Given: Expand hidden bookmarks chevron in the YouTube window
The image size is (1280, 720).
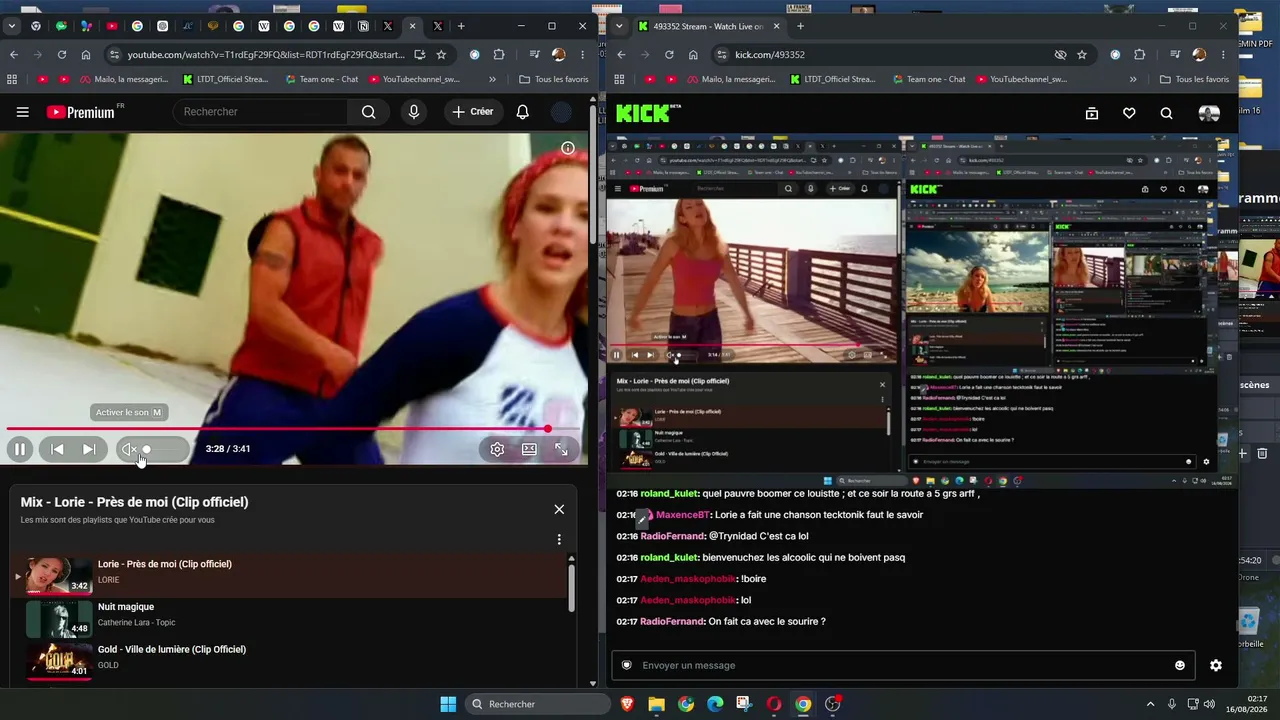Looking at the screenshot, I should point(492,79).
